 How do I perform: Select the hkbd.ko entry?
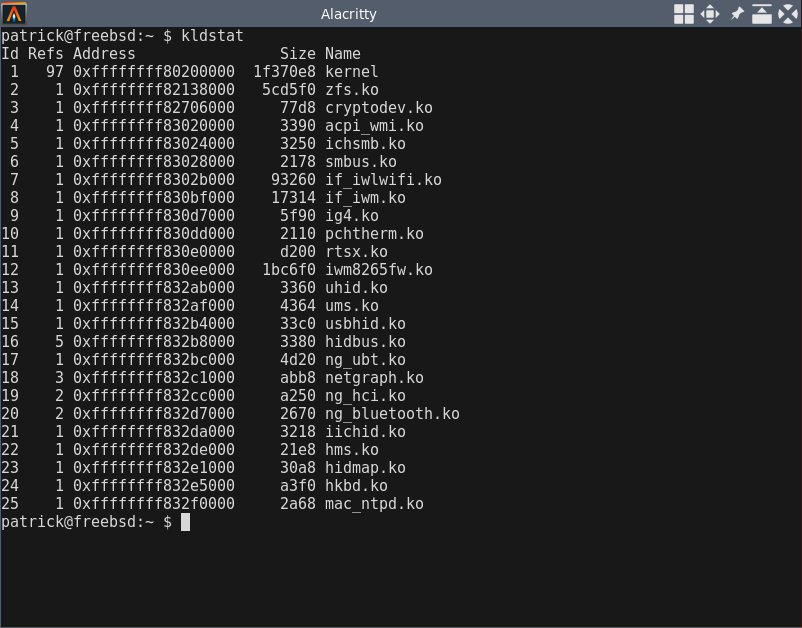357,486
